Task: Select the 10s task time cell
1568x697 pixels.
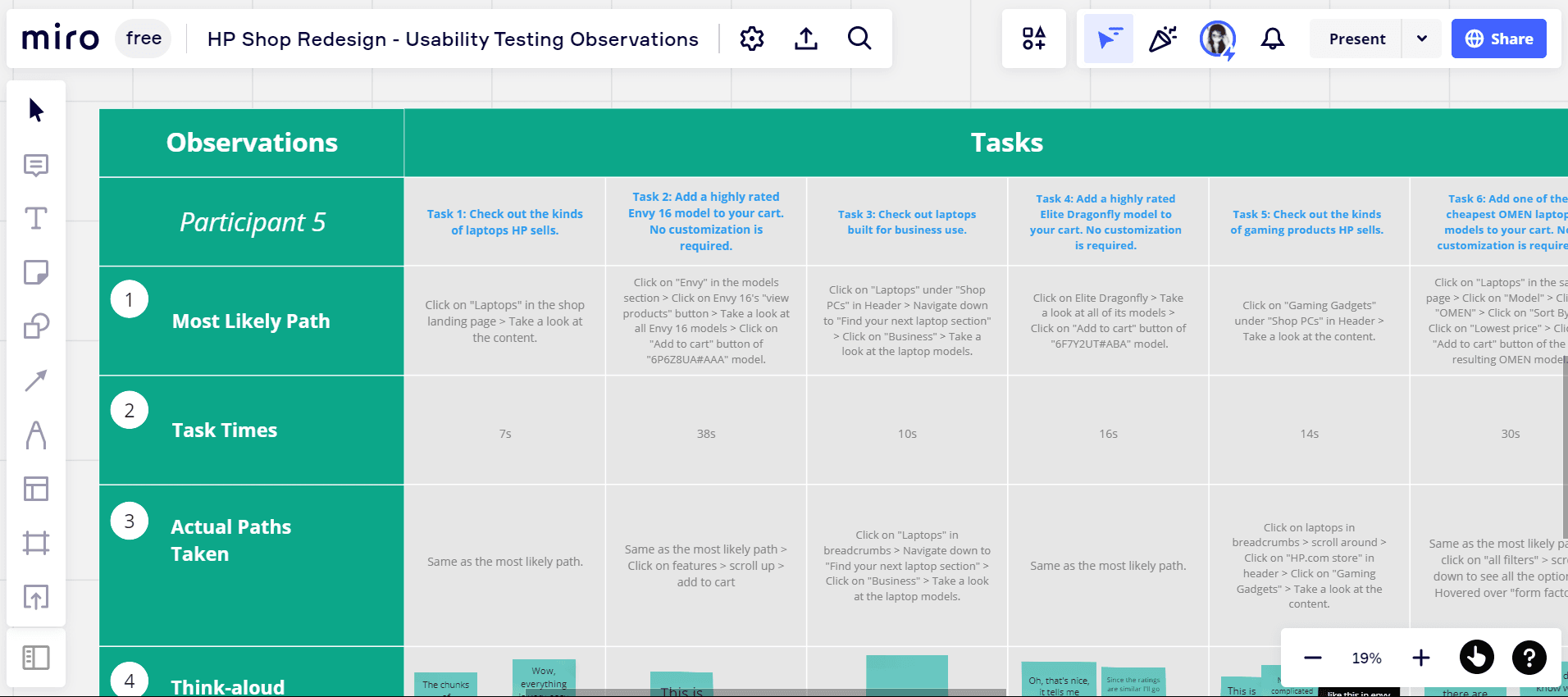Action: 907,430
